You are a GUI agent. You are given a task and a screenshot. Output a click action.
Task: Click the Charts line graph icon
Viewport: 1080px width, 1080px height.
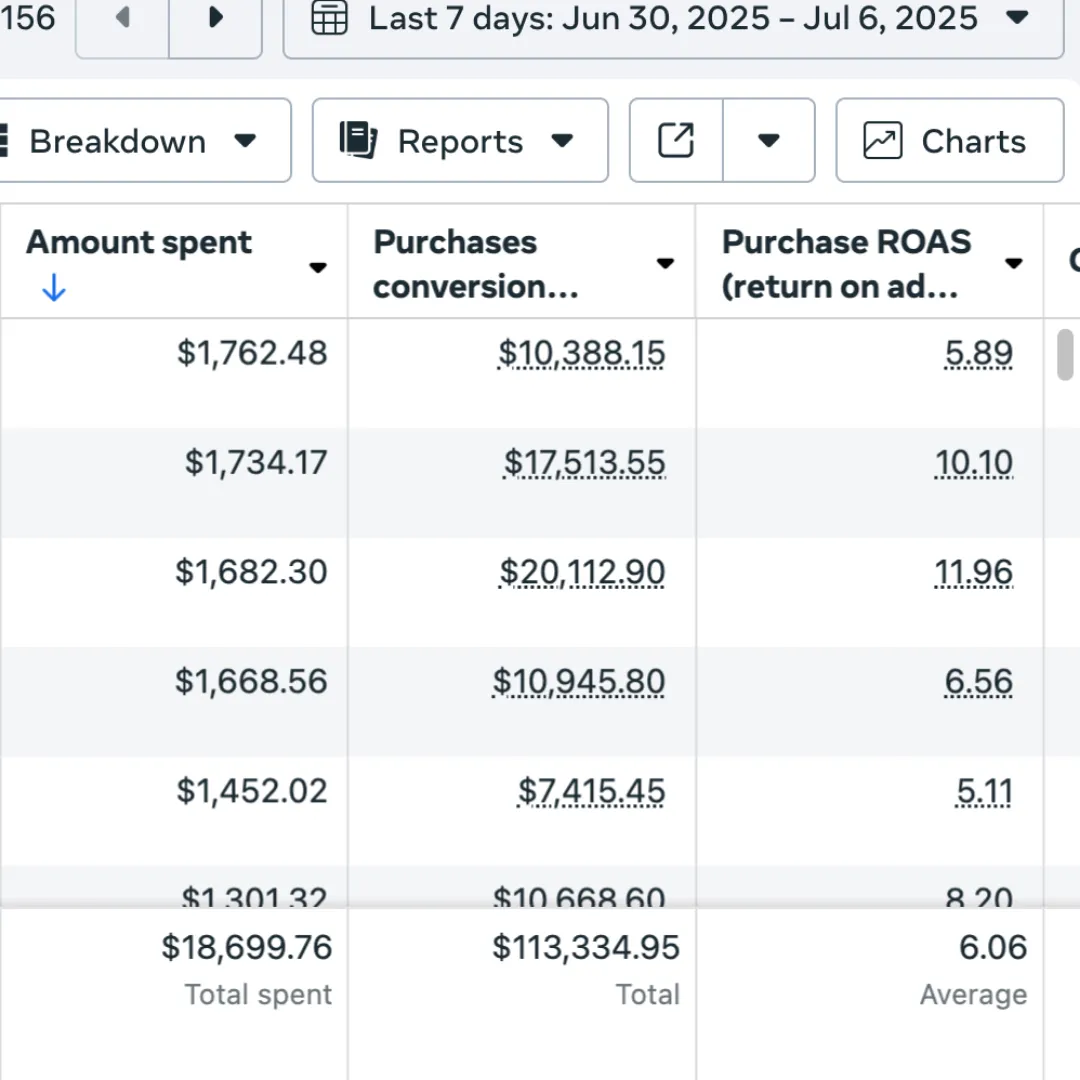click(882, 141)
